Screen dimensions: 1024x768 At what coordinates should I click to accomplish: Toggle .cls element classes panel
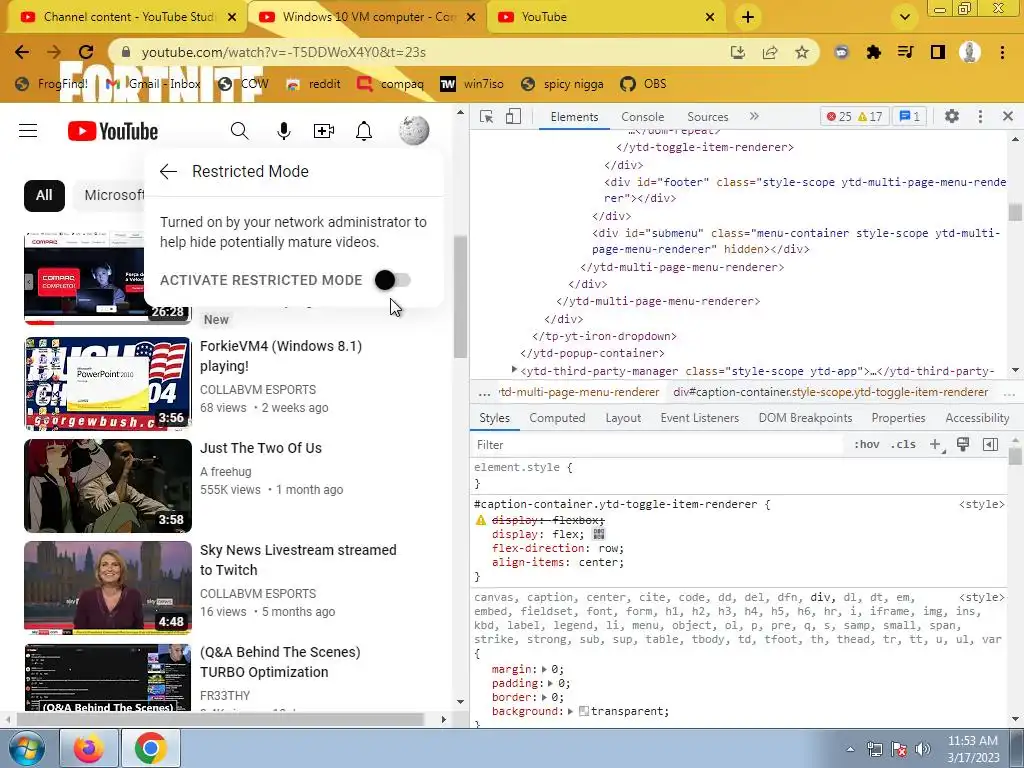904,445
